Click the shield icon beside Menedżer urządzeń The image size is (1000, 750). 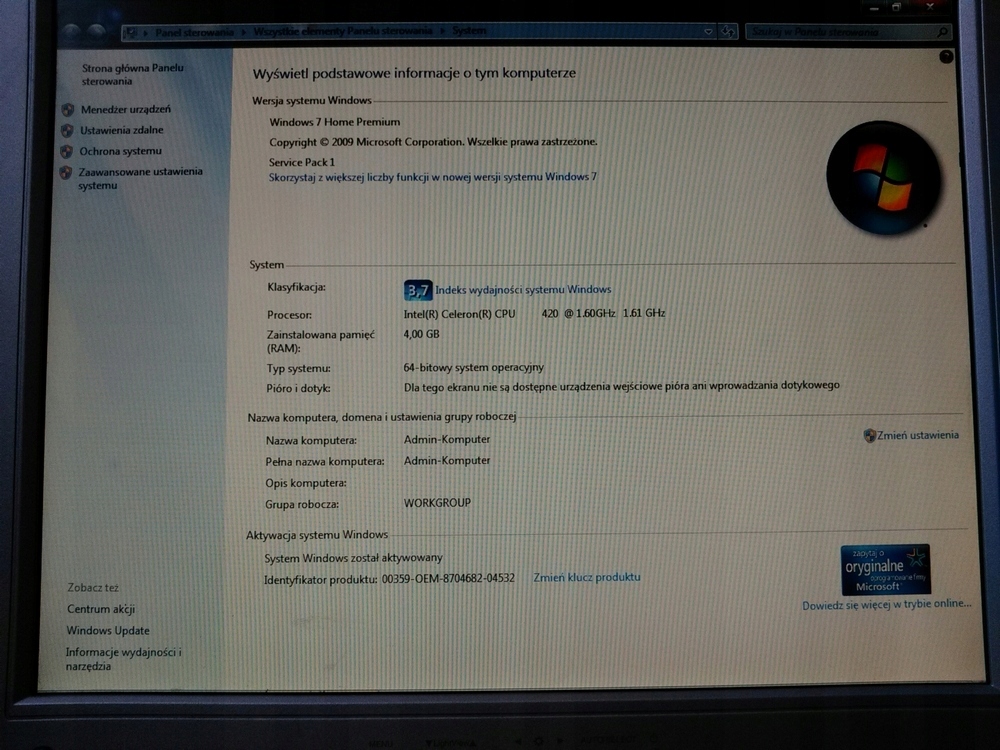[68, 110]
